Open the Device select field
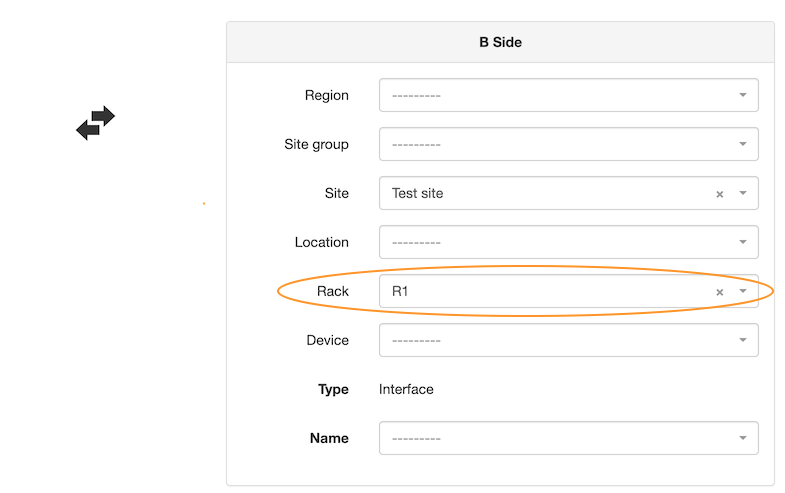The width and height of the screenshot is (785, 493). click(569, 340)
